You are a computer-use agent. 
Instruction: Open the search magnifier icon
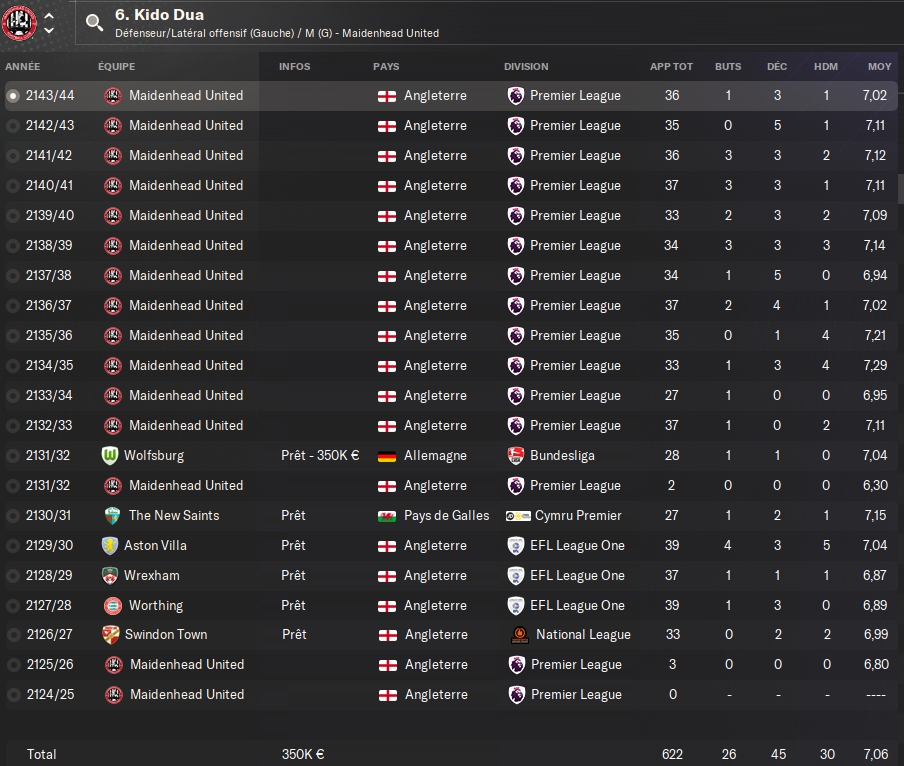(x=94, y=22)
